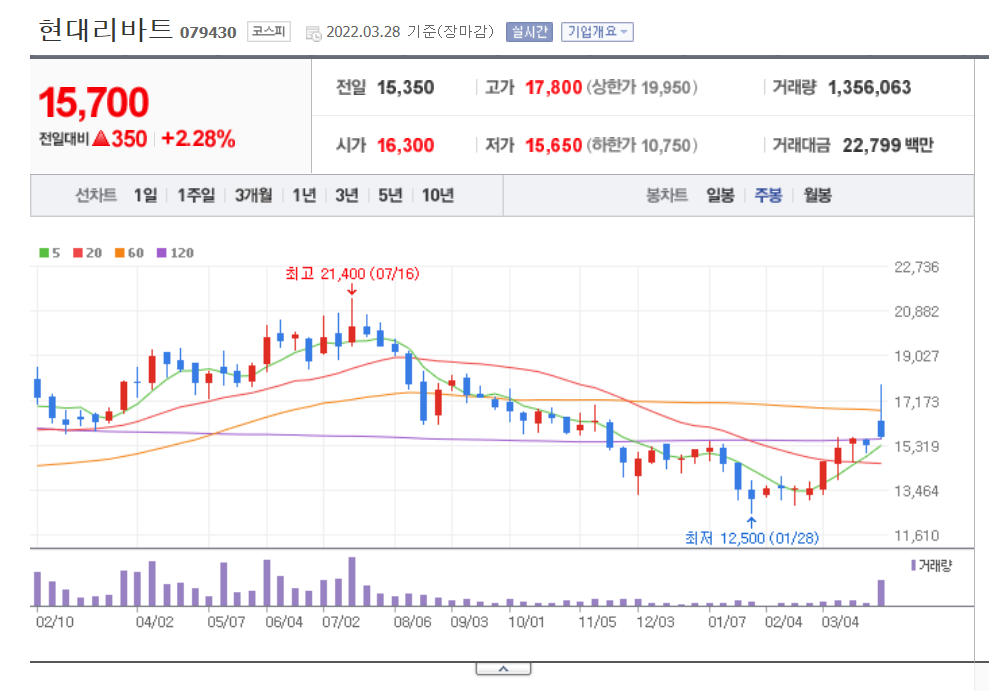
Task: Click the 상한가 19,950 upper limit text
Action: pos(642,87)
